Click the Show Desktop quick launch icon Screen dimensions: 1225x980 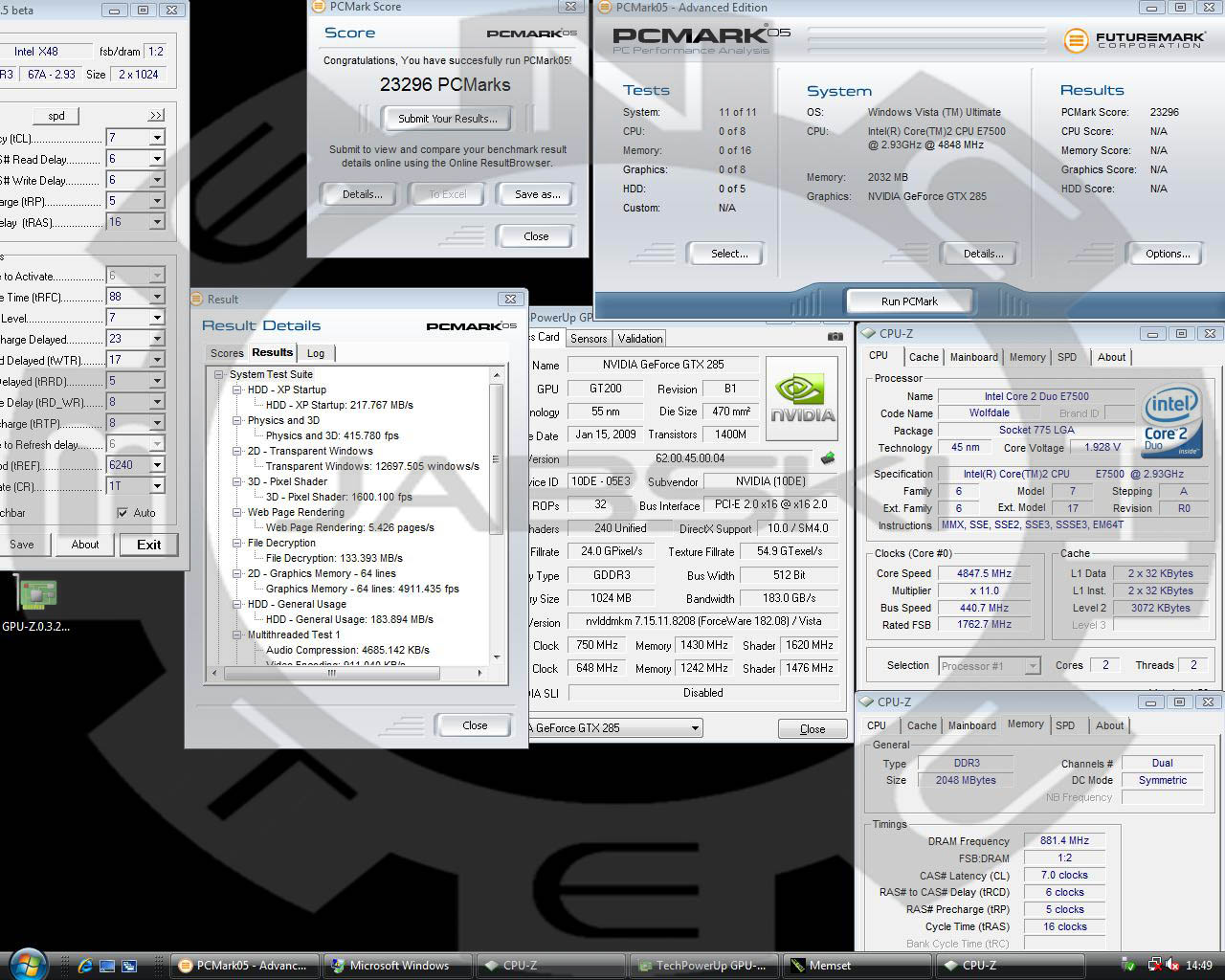[107, 966]
